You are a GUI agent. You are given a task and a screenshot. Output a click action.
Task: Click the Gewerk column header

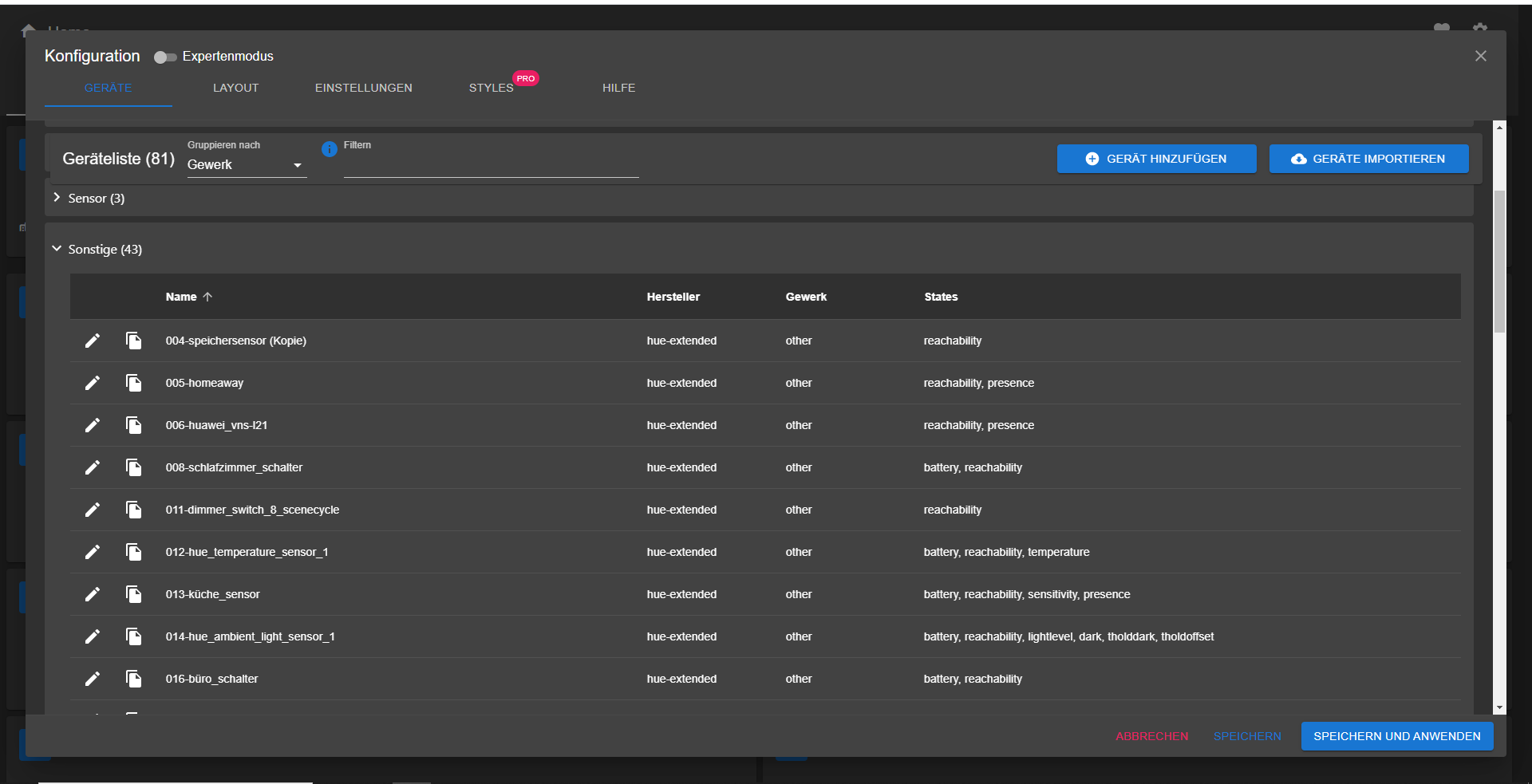806,297
